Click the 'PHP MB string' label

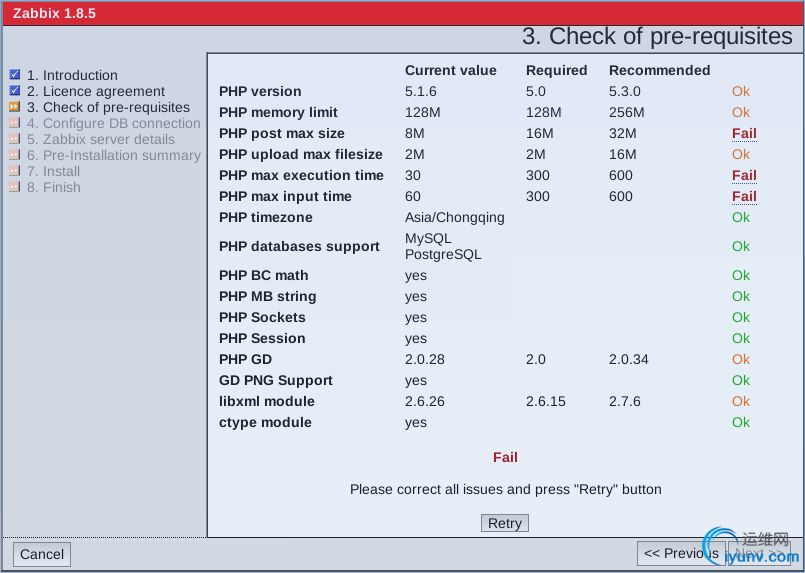[267, 297]
